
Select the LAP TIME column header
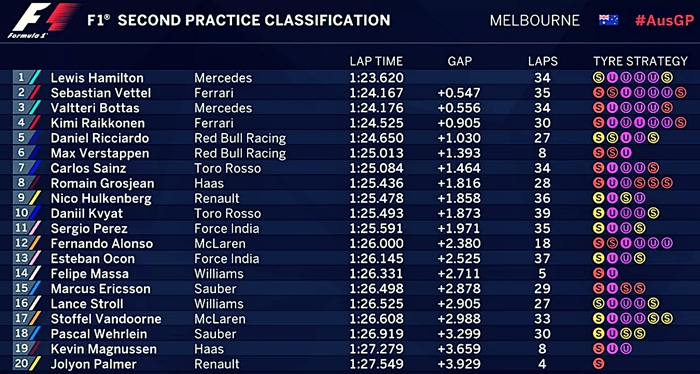point(376,61)
